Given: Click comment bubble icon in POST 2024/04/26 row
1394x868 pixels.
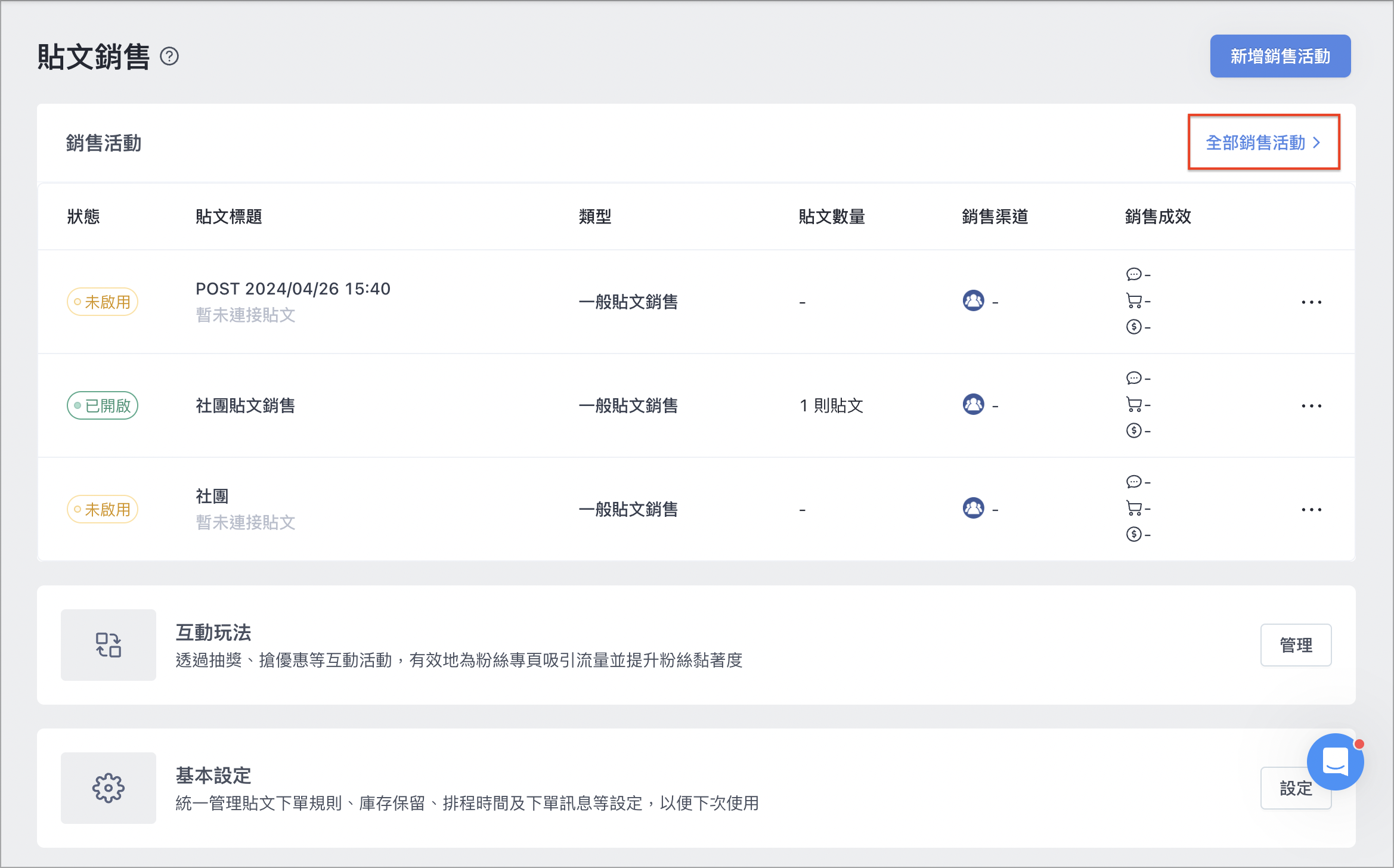Looking at the screenshot, I should 1133,274.
